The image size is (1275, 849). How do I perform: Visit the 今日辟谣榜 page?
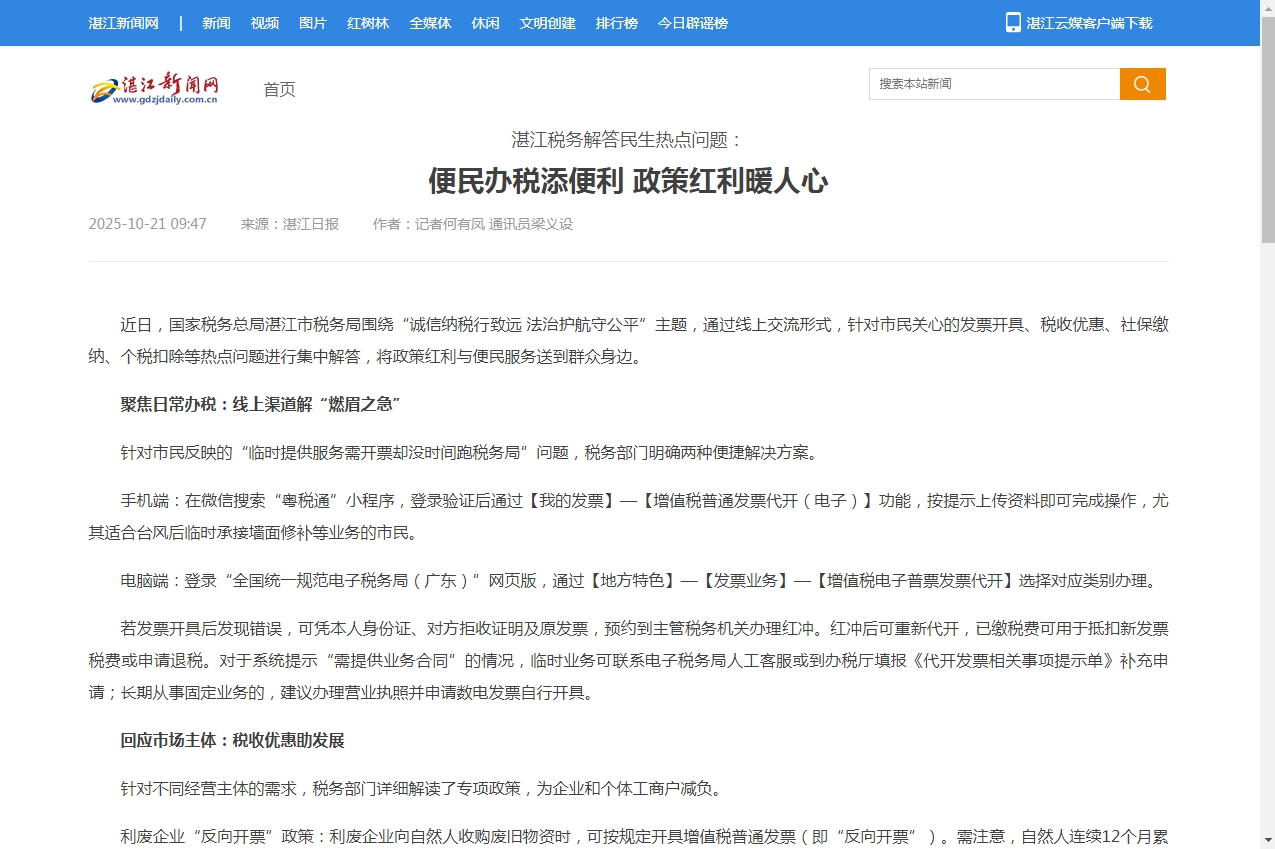pos(692,23)
